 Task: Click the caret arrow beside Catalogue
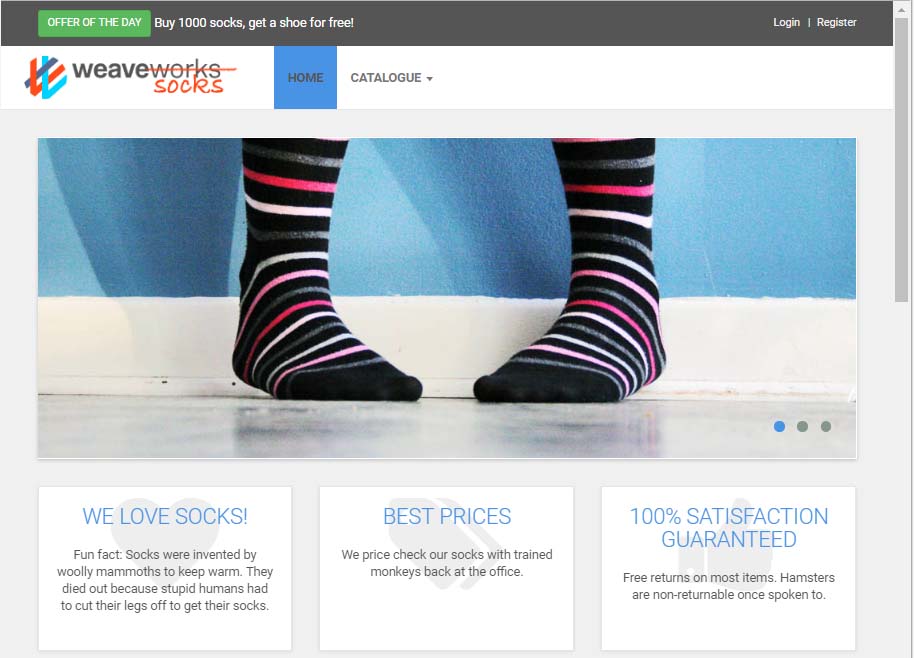tap(430, 79)
